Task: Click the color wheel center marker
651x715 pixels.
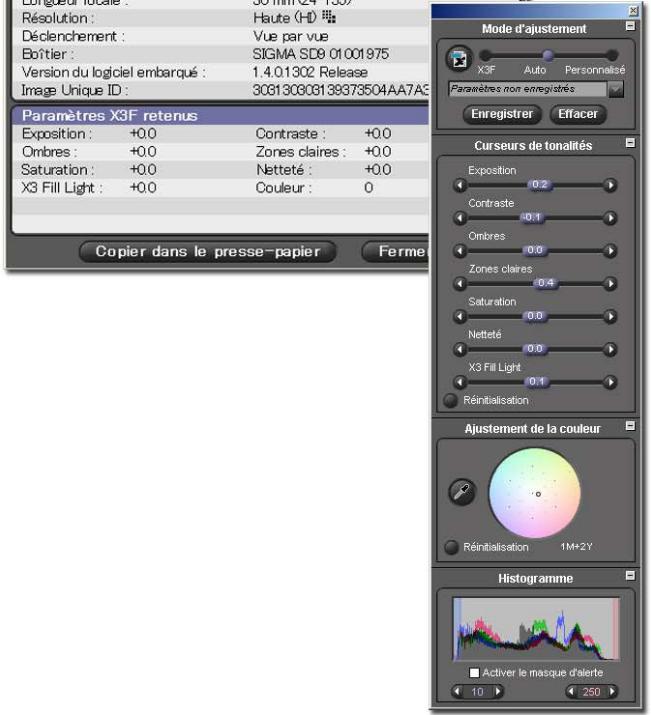Action: (x=538, y=494)
